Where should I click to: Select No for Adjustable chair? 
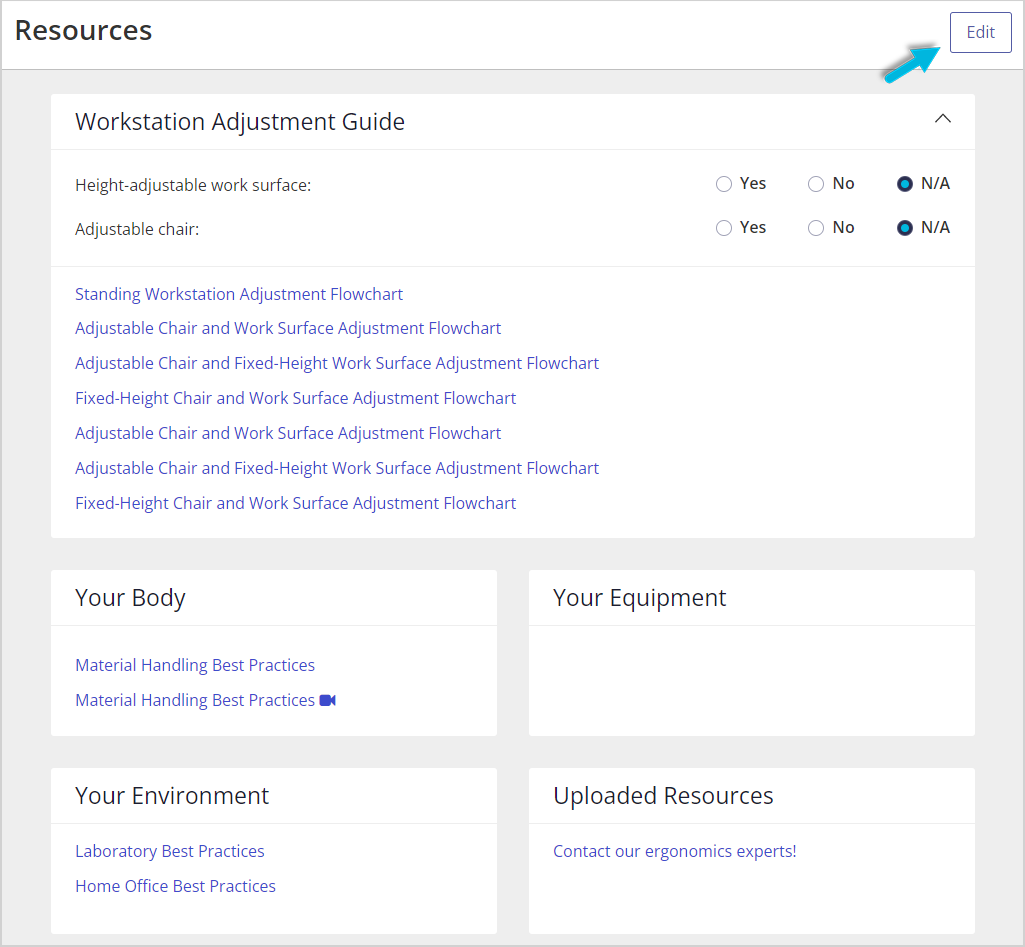(815, 228)
